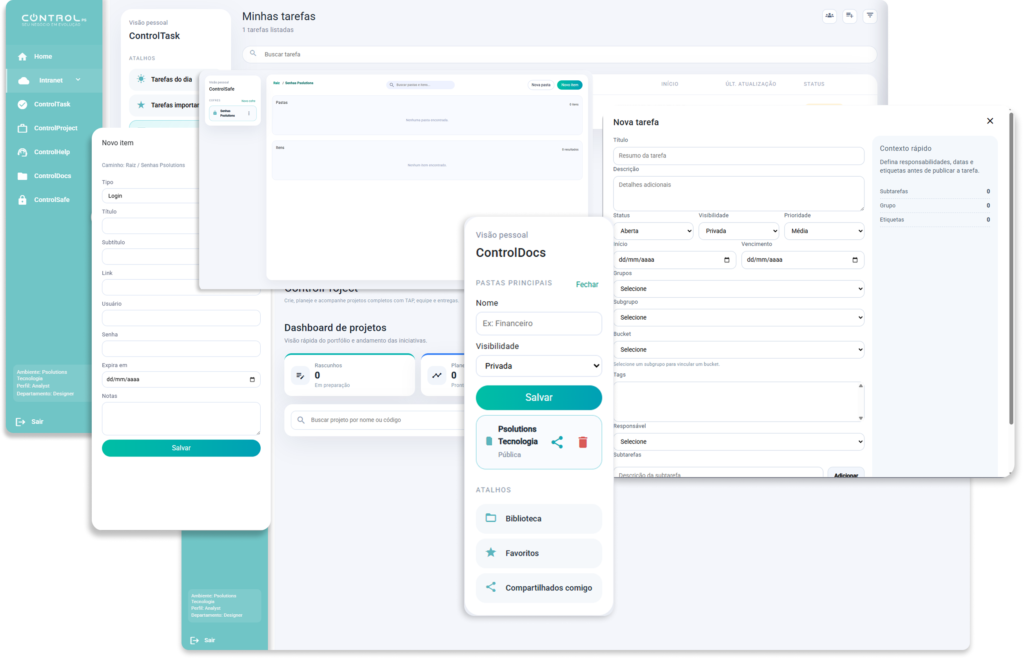This screenshot has height=659, width=1024.
Task: Open the Status dropdown set to Aberta
Action: (653, 231)
